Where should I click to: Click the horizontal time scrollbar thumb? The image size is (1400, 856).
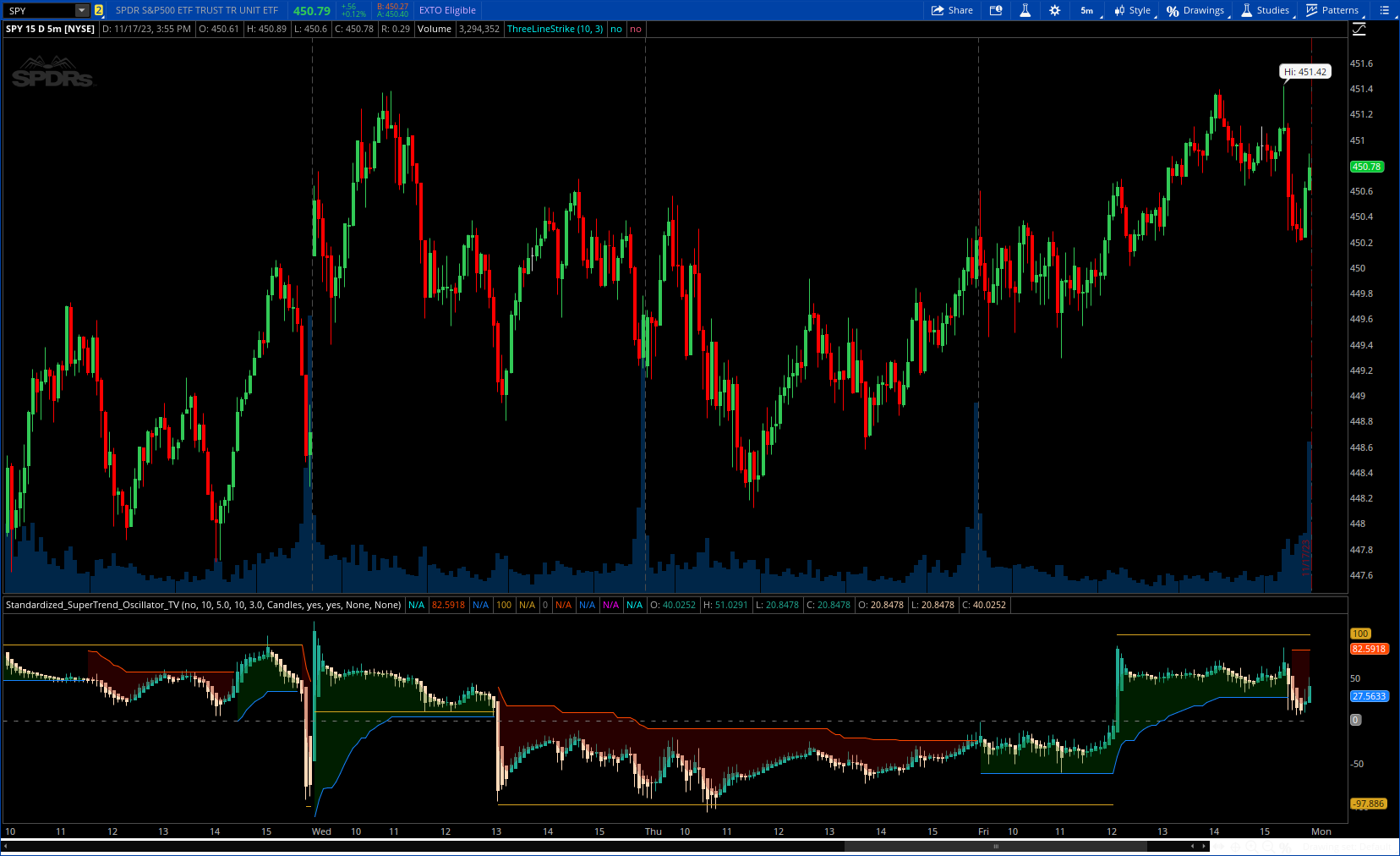995,846
